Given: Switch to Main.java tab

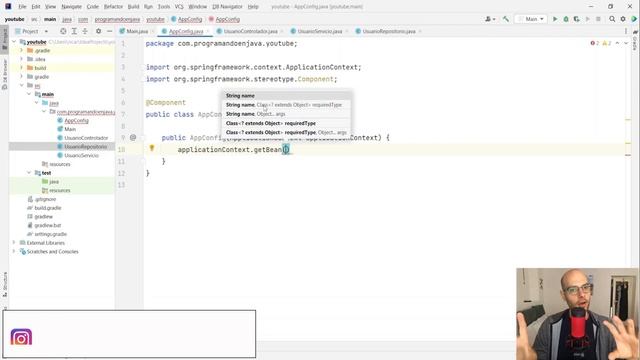Looking at the screenshot, I should click(x=137, y=31).
